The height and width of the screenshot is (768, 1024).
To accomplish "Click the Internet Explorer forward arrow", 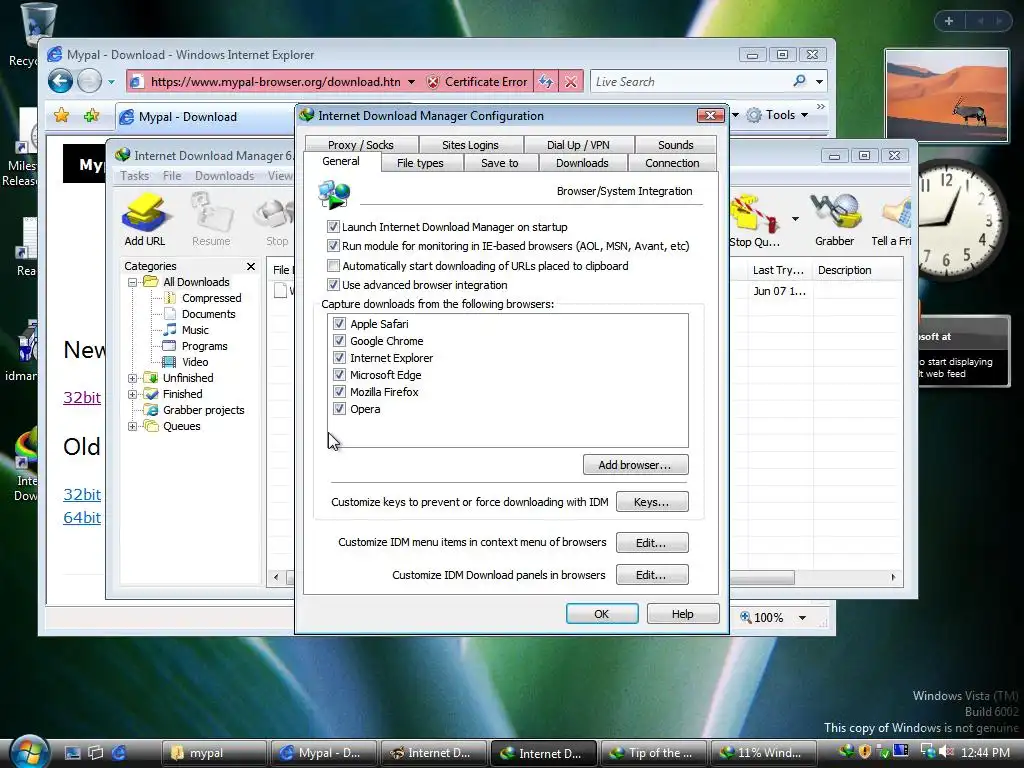I will (x=89, y=82).
